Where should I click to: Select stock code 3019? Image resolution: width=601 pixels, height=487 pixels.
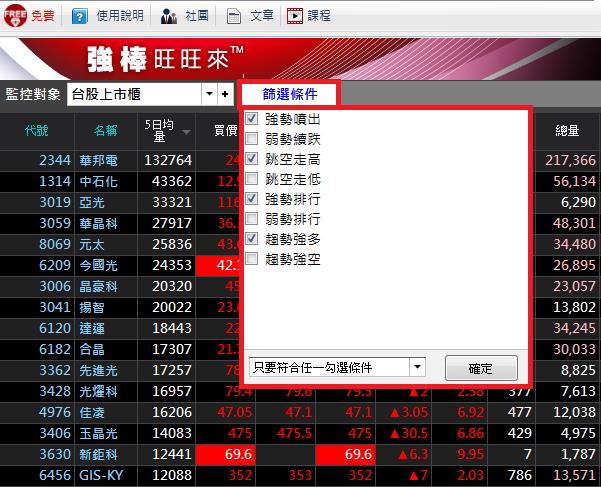pos(55,202)
